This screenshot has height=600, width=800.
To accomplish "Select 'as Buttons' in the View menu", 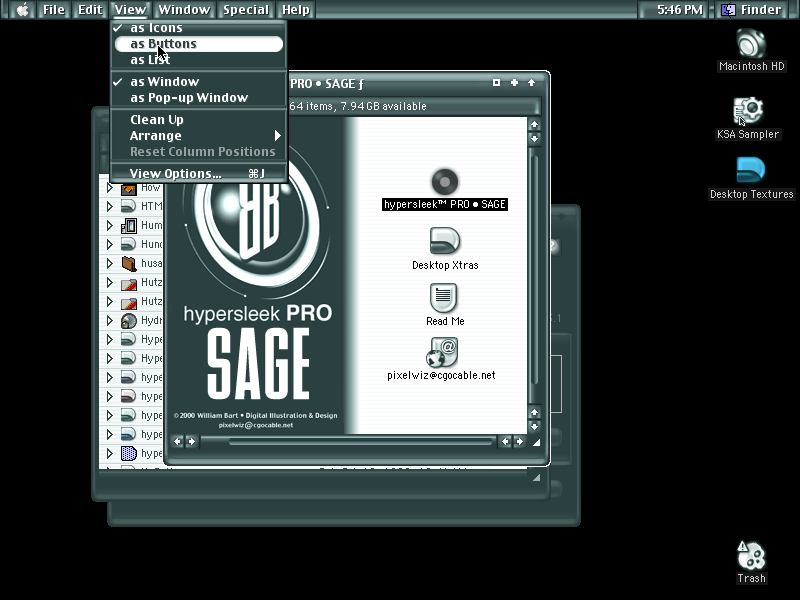I will coord(199,44).
